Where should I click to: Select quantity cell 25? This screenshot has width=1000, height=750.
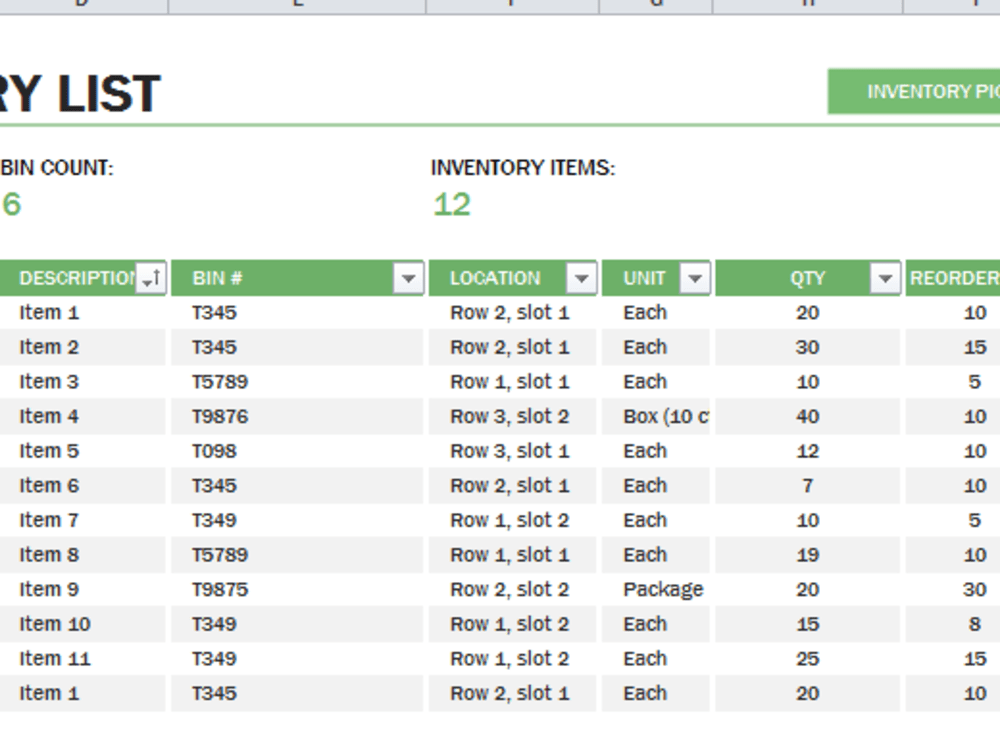[x=807, y=659]
